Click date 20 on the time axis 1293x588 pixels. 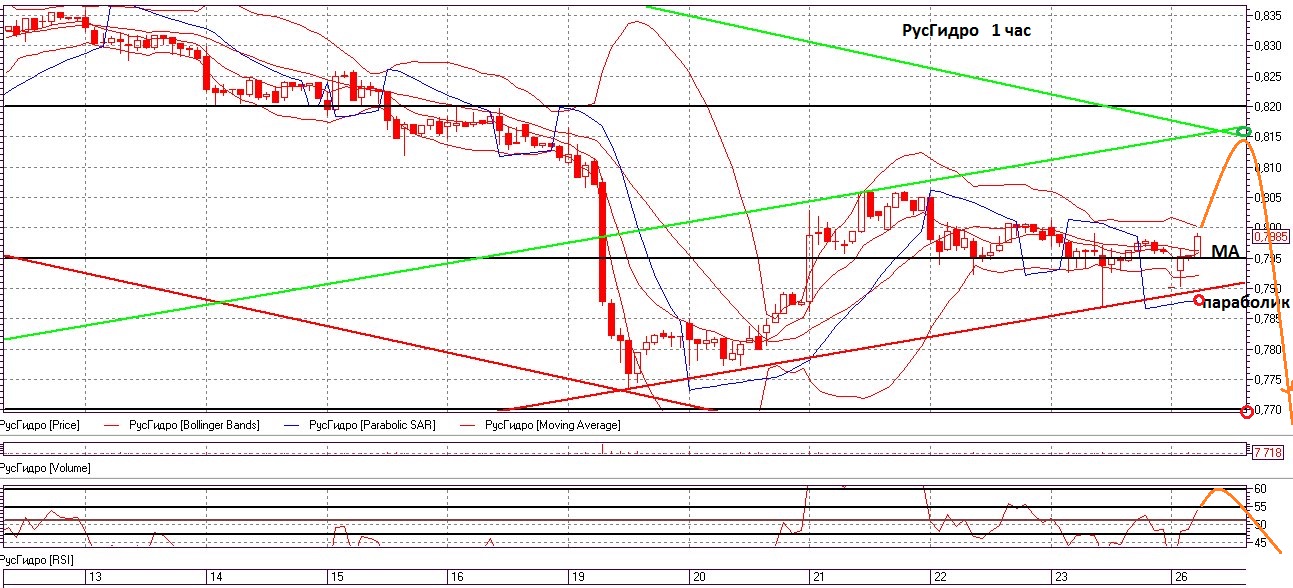[x=699, y=577]
